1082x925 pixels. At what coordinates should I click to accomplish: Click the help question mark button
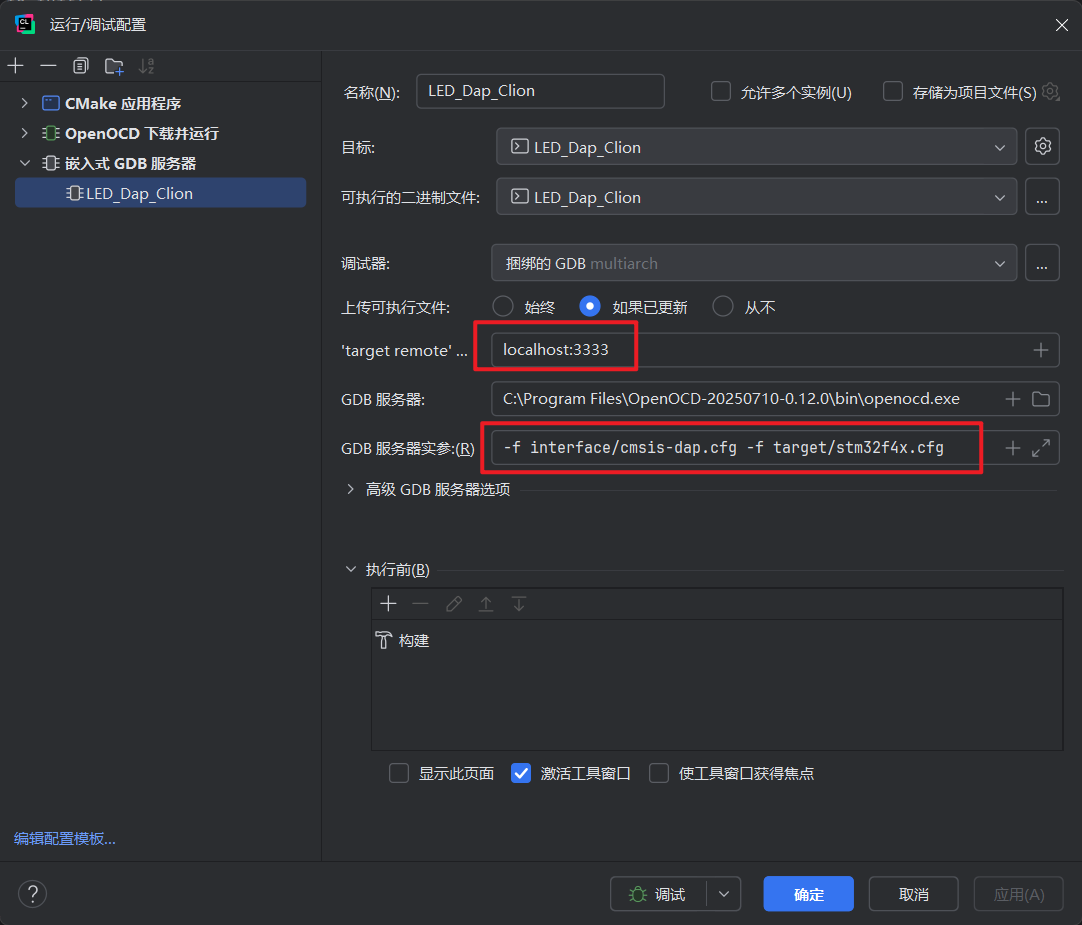pos(32,894)
